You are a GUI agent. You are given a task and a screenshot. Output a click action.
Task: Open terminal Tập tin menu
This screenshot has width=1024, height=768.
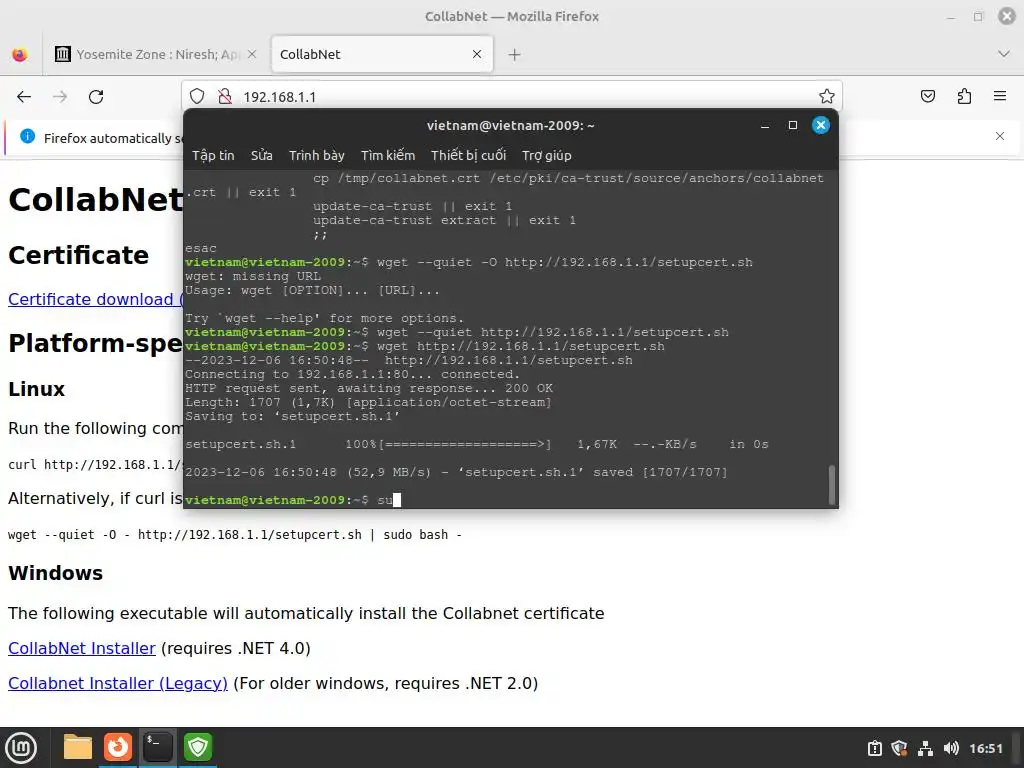pos(213,155)
